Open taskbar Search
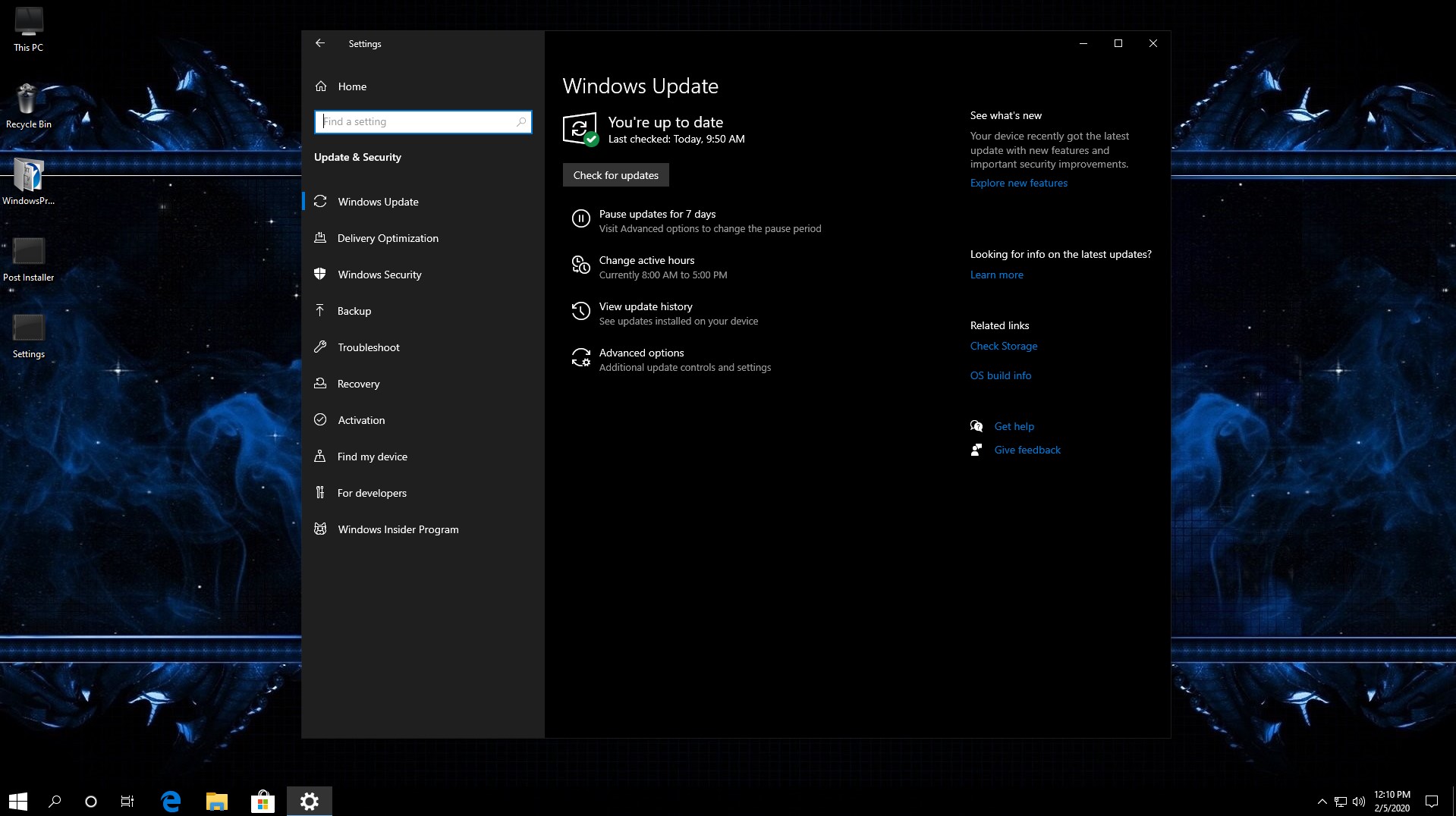This screenshot has height=816, width=1456. pos(55,801)
